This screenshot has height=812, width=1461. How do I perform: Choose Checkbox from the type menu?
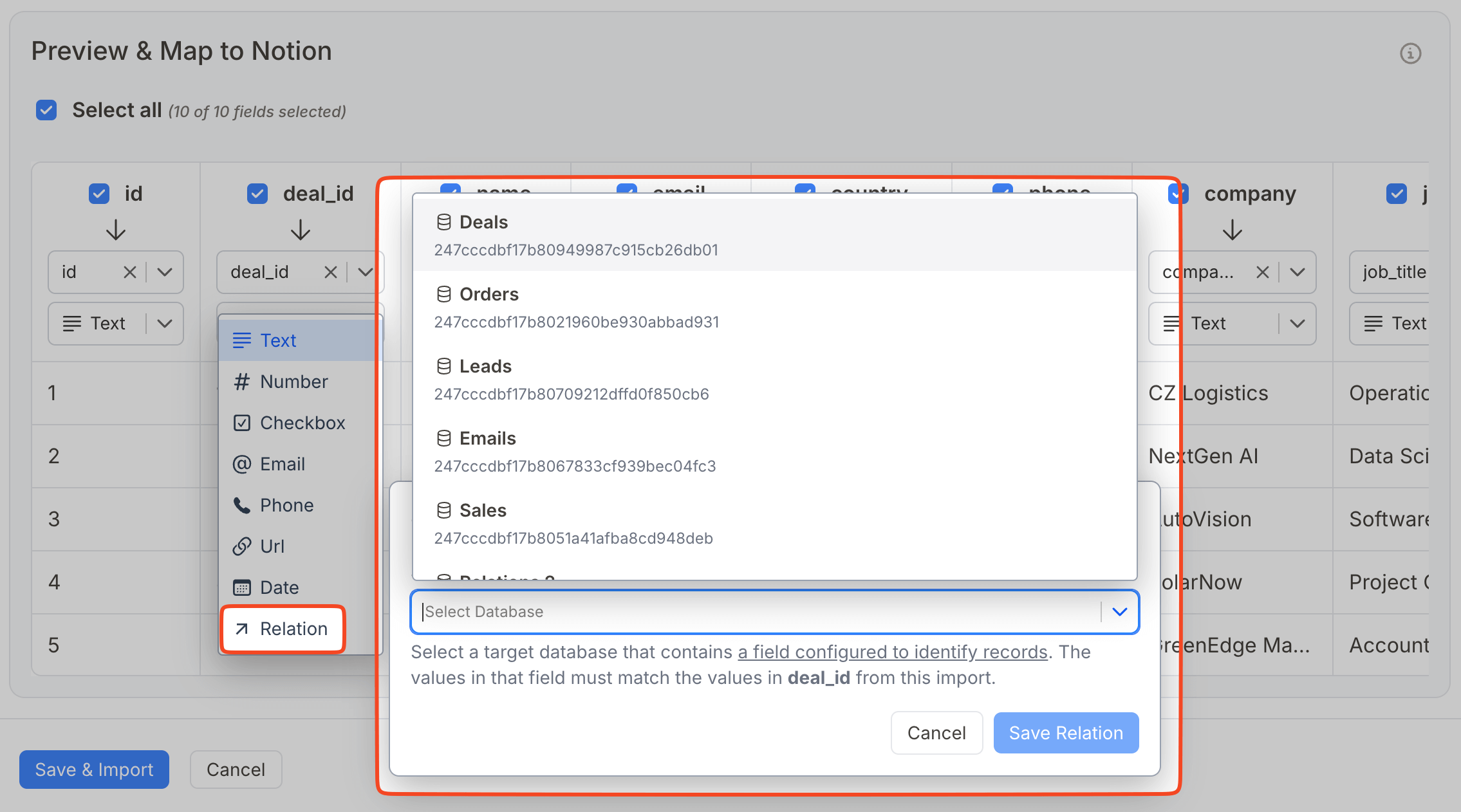(302, 423)
